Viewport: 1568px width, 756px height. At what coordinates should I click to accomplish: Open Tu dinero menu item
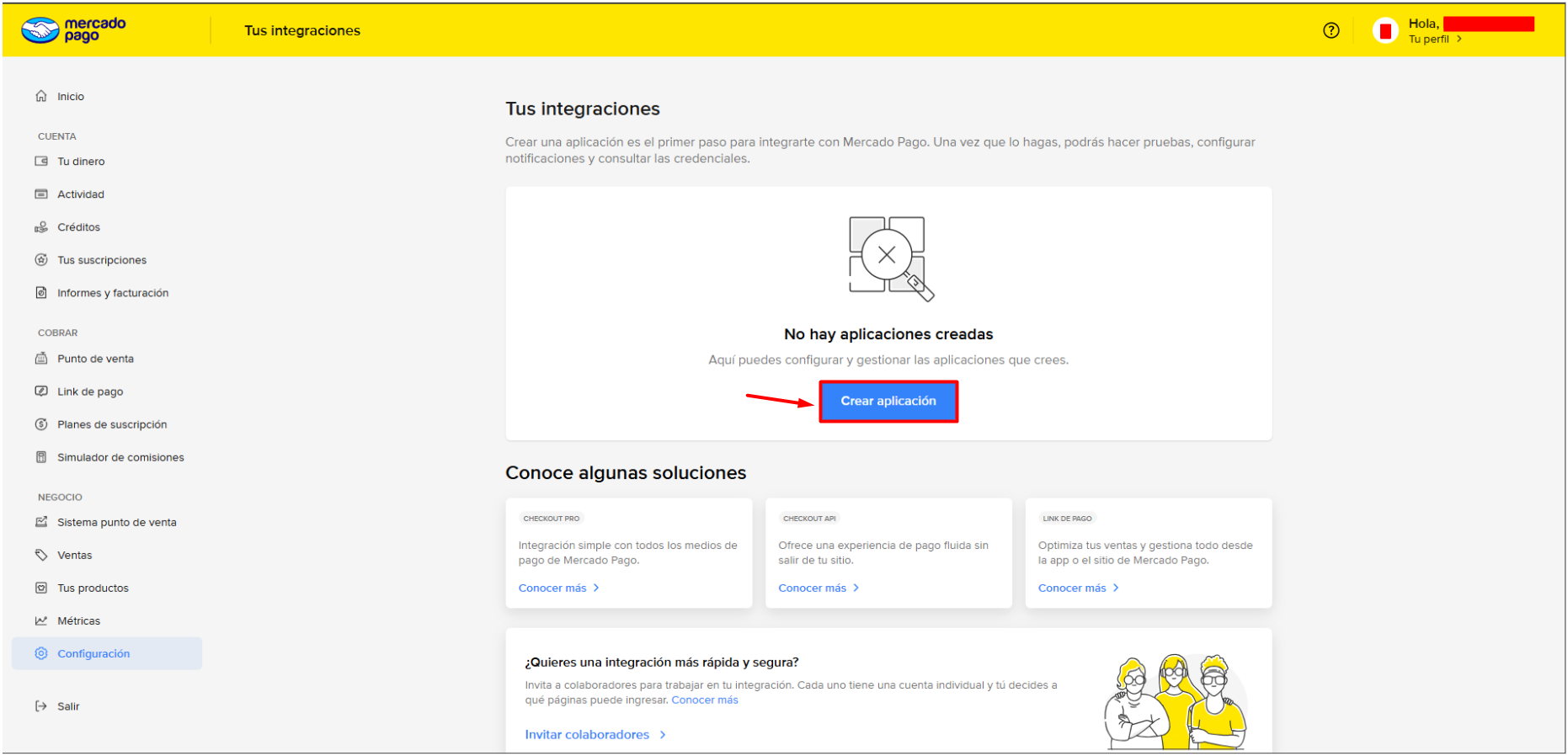coord(81,162)
